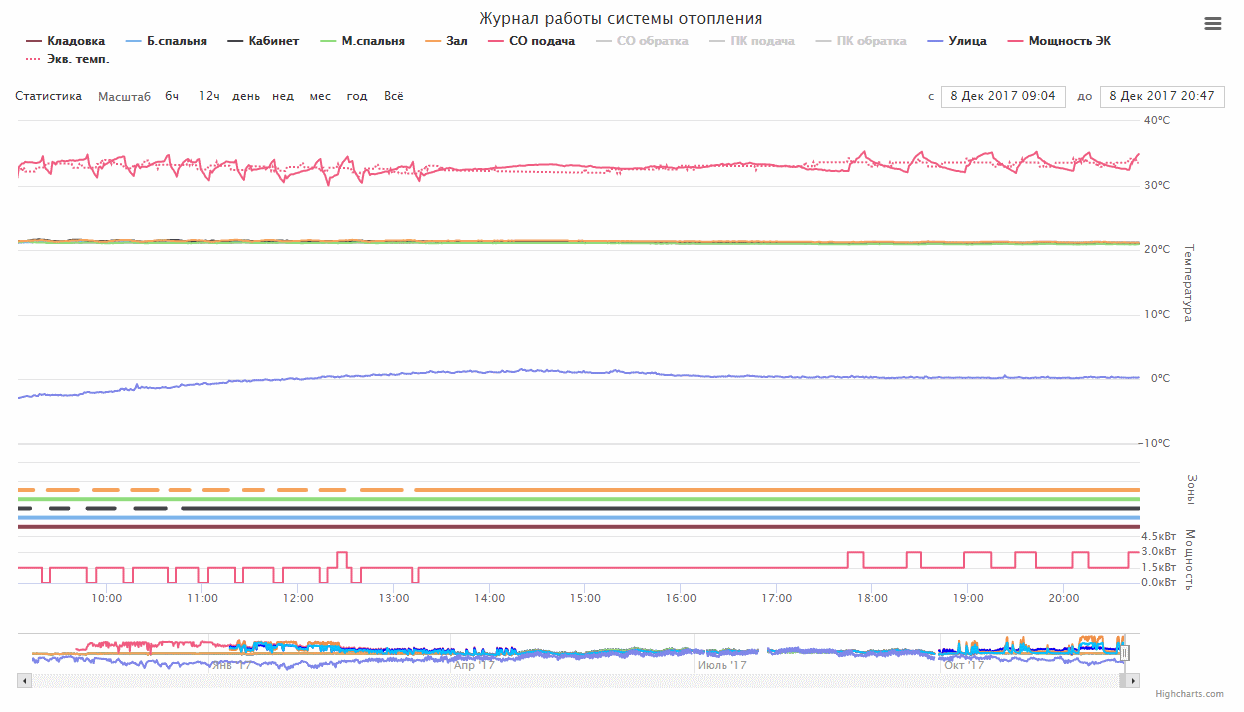Toggle the Зал legend entry
Screen dimensions: 1244x712
(x=446, y=41)
